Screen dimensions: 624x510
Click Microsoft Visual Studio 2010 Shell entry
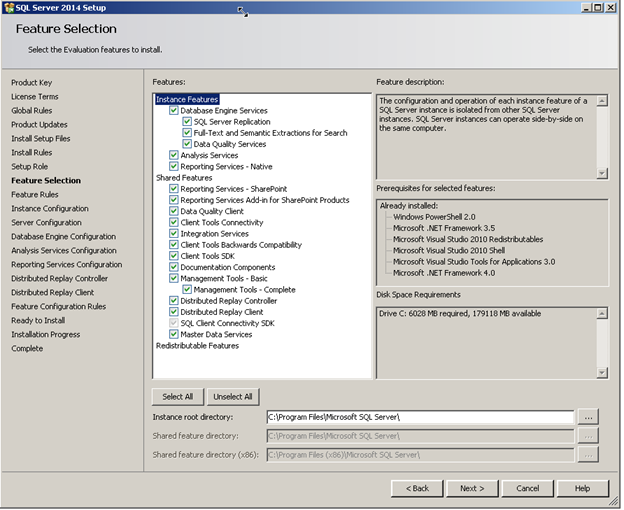click(x=449, y=250)
